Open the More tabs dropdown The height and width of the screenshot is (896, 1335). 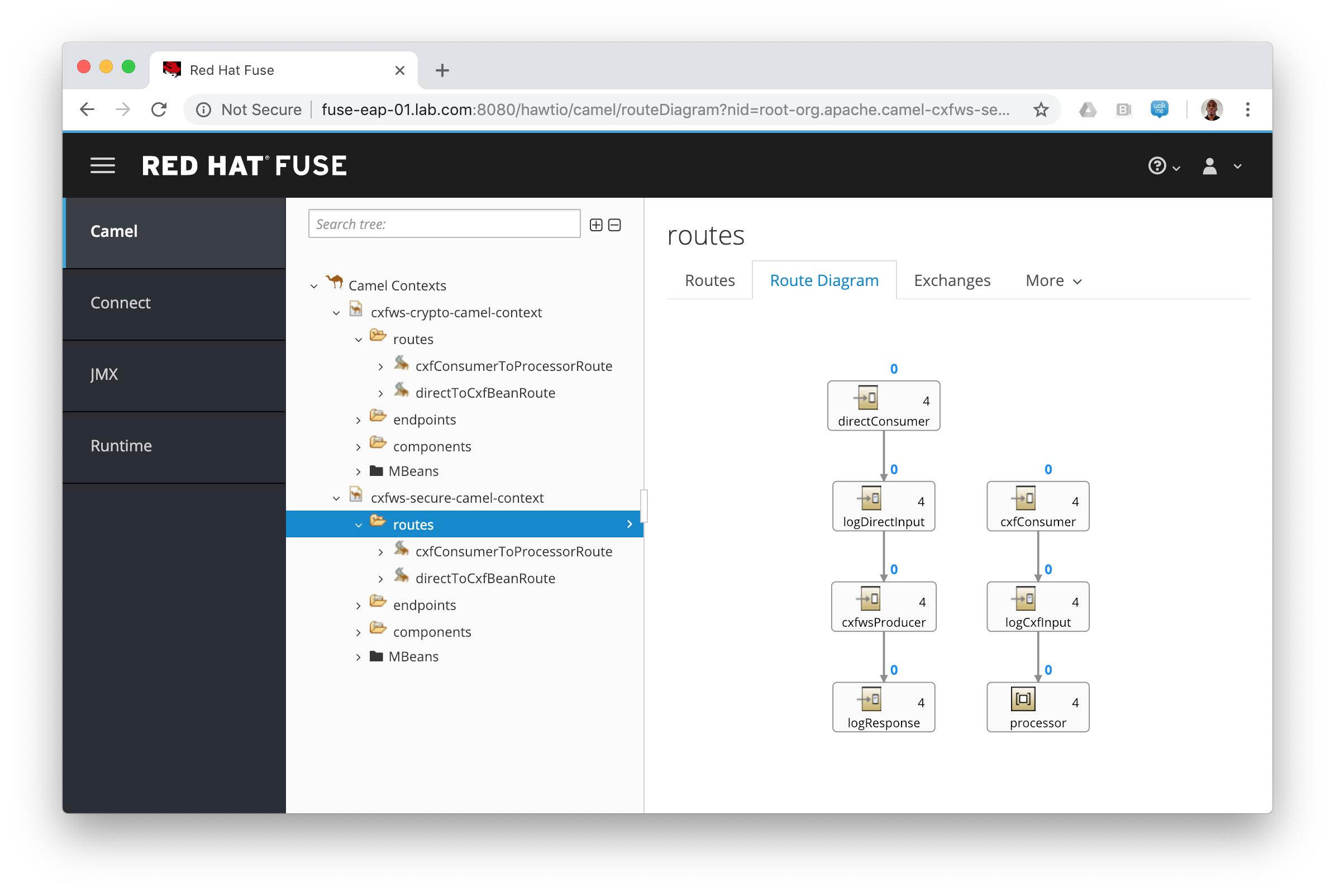(x=1053, y=280)
